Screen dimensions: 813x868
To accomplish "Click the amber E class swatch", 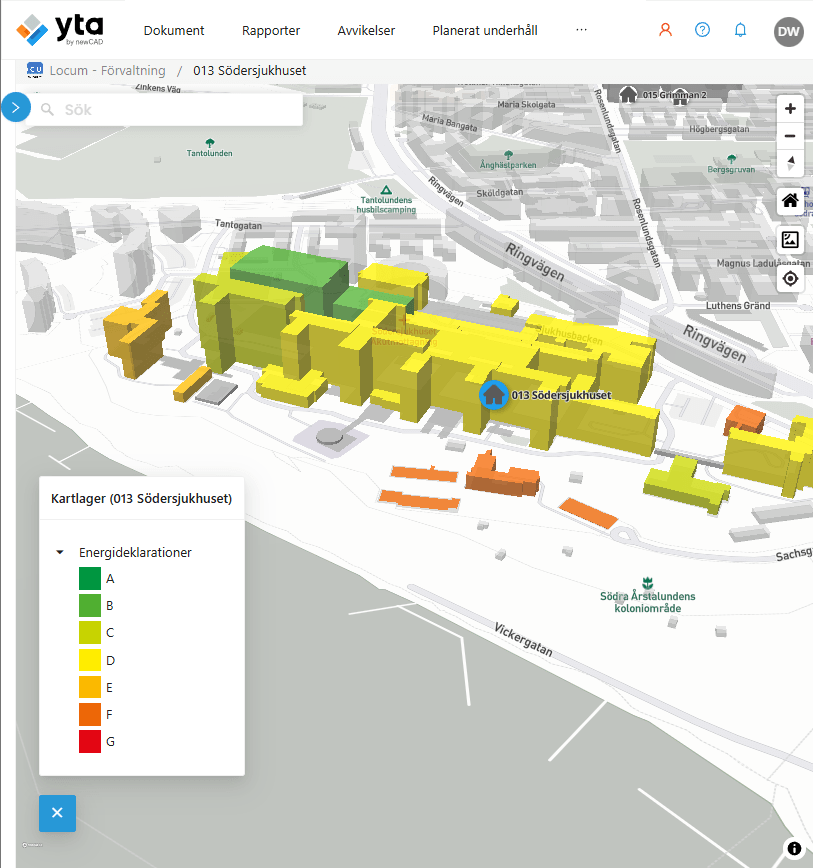I will pyautogui.click(x=90, y=687).
